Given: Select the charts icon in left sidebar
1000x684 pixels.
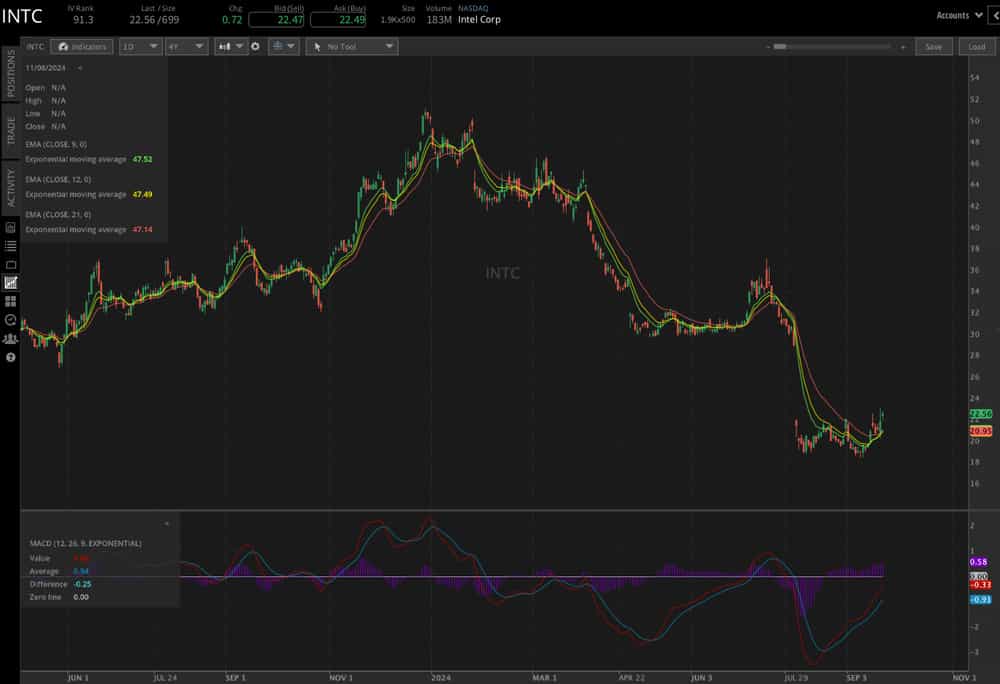Looking at the screenshot, I should tap(11, 283).
